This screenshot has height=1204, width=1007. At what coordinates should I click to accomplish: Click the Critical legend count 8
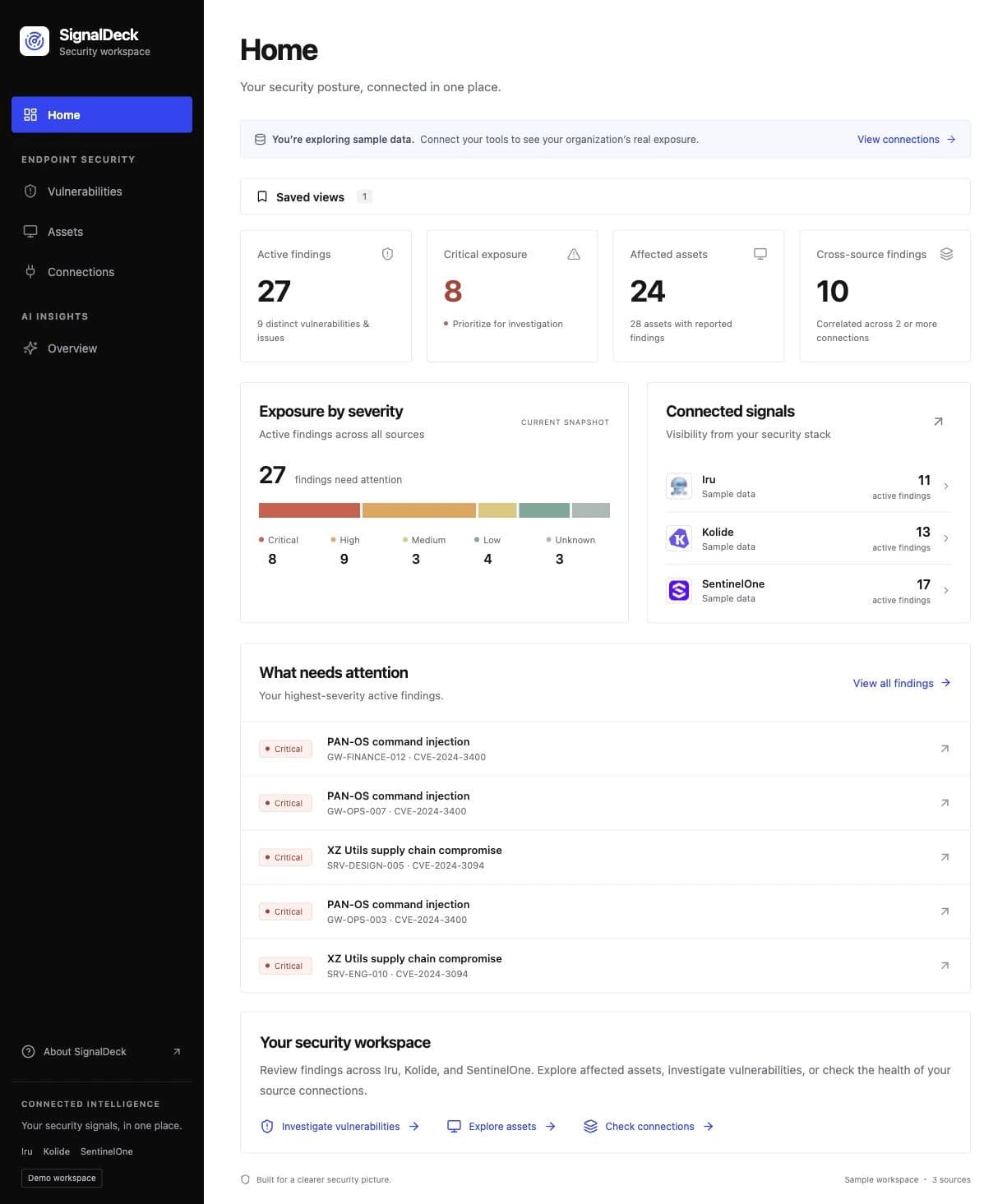pyautogui.click(x=272, y=559)
